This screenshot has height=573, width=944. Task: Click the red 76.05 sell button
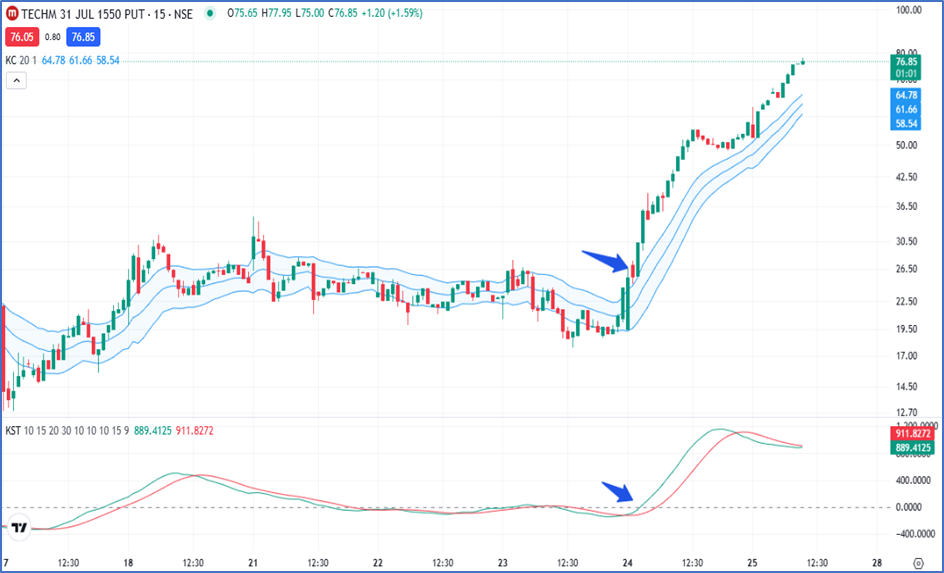pyautogui.click(x=22, y=37)
